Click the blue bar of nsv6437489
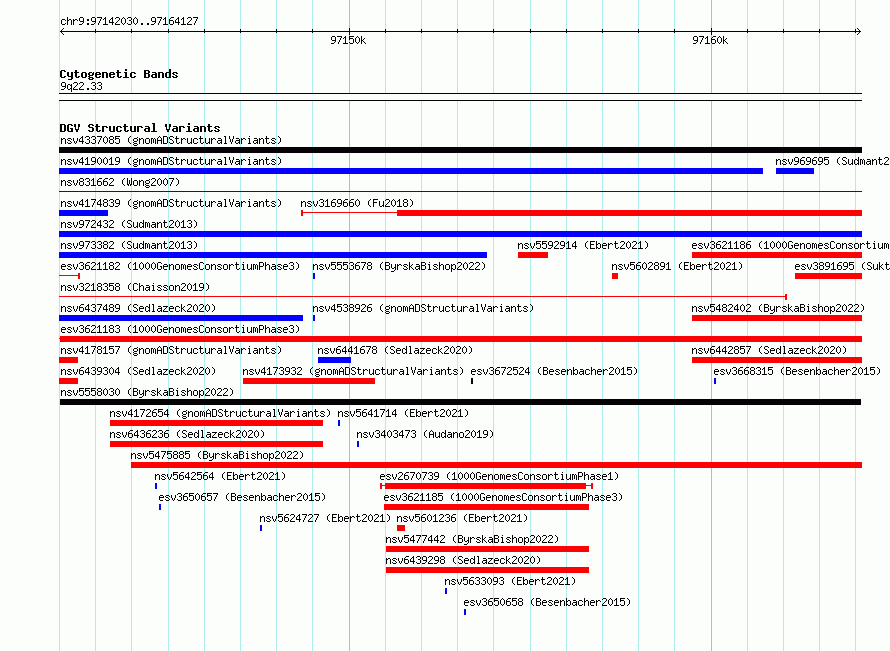Image resolution: width=890 pixels, height=651 pixels. pos(181,318)
